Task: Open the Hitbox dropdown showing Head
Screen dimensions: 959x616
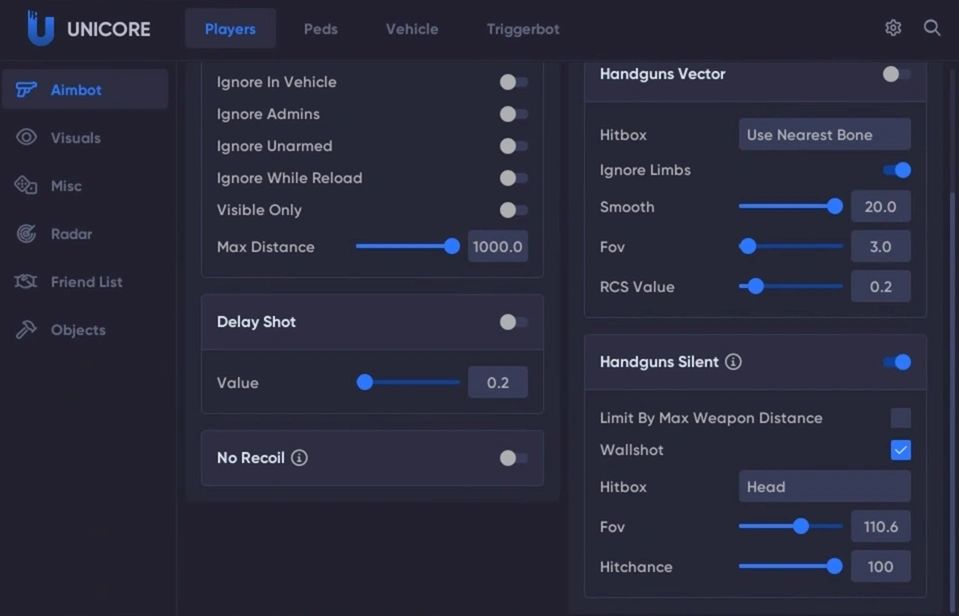Action: 824,487
